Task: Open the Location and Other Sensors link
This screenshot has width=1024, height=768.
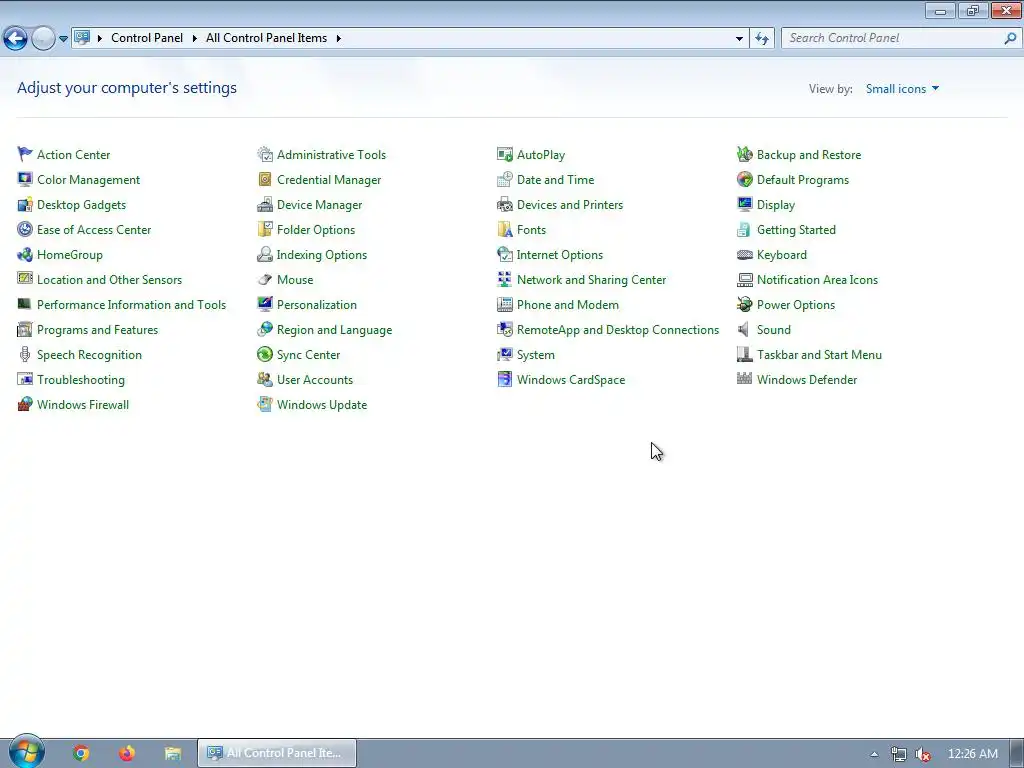Action: point(109,280)
